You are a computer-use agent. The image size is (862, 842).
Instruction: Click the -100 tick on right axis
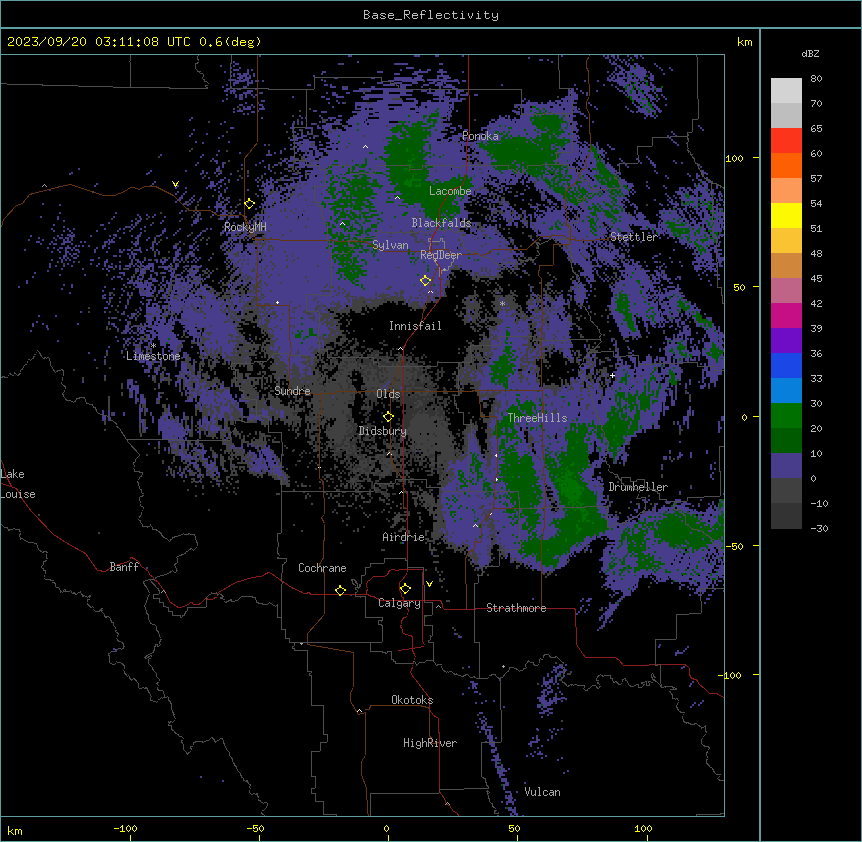coord(731,675)
